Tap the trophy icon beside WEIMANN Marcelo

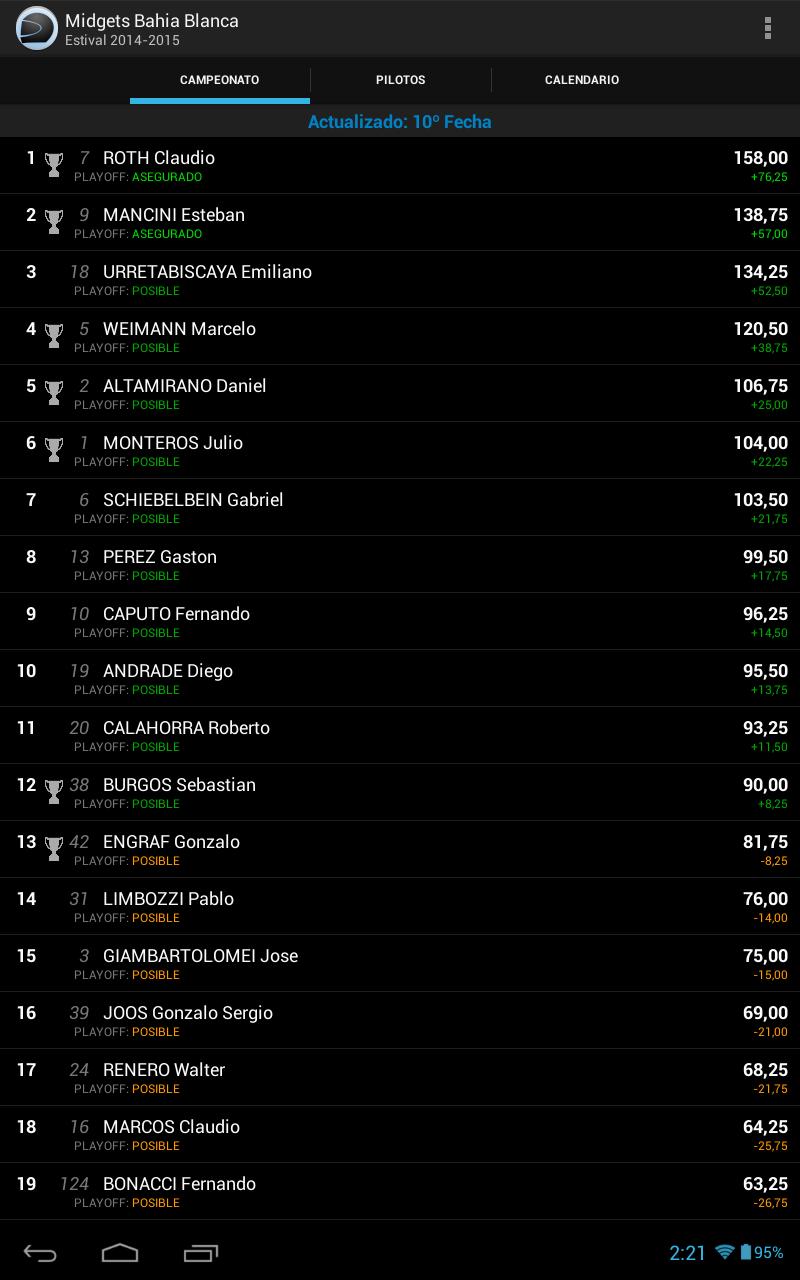coord(54,335)
